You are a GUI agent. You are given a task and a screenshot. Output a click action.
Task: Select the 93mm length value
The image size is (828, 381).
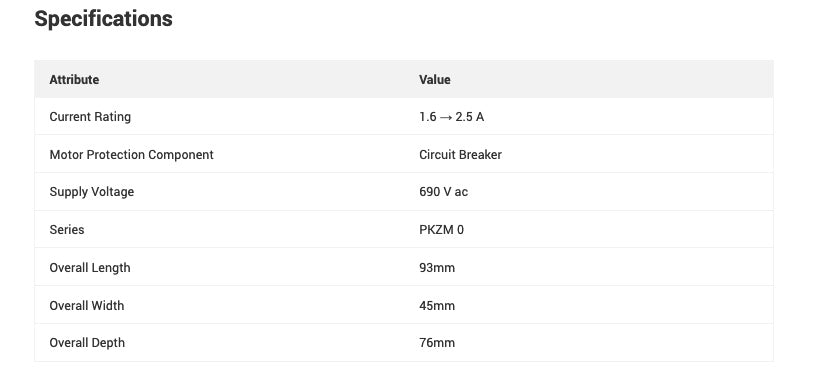437,268
